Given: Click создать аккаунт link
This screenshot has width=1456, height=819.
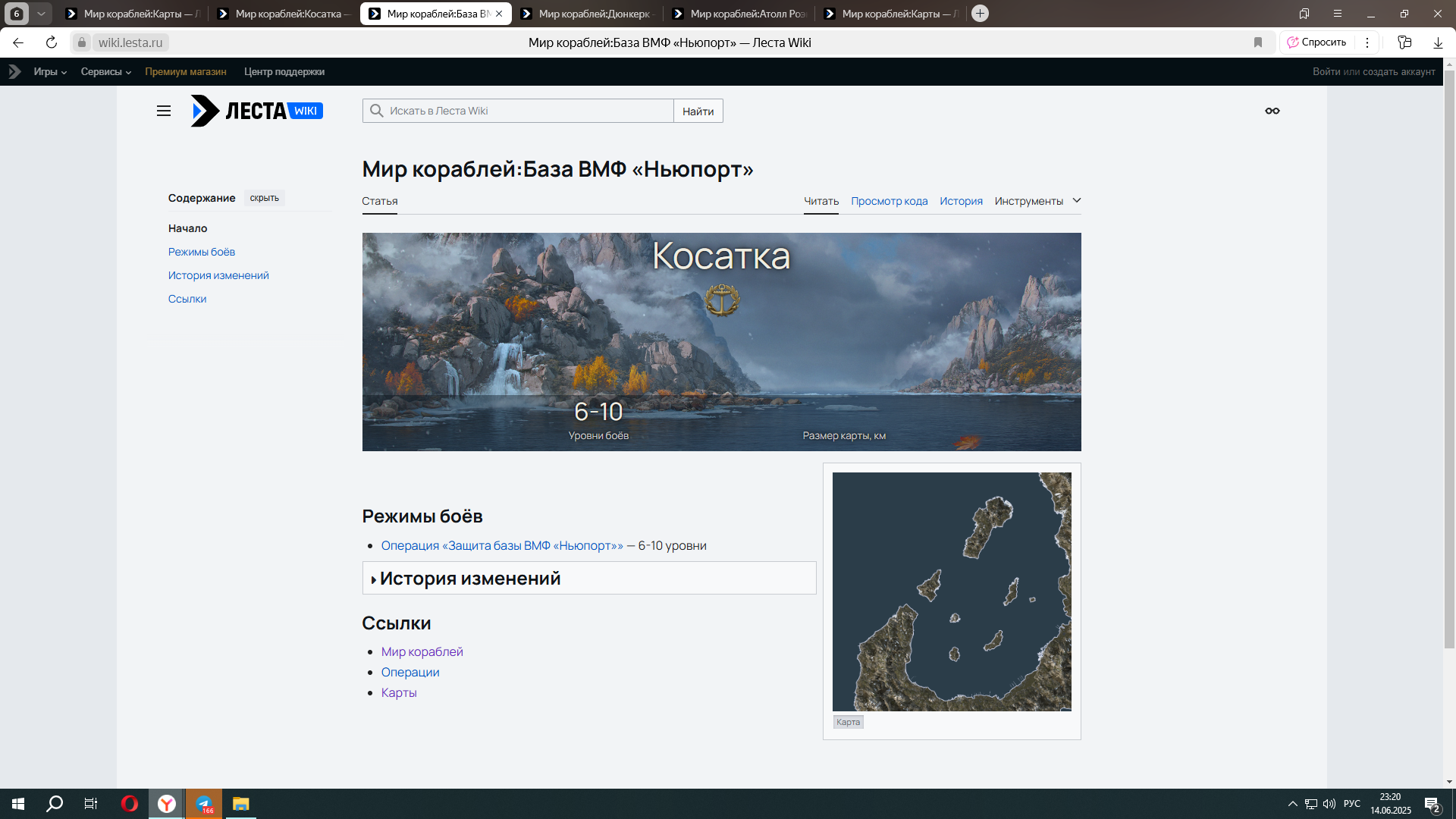Looking at the screenshot, I should [x=1399, y=72].
